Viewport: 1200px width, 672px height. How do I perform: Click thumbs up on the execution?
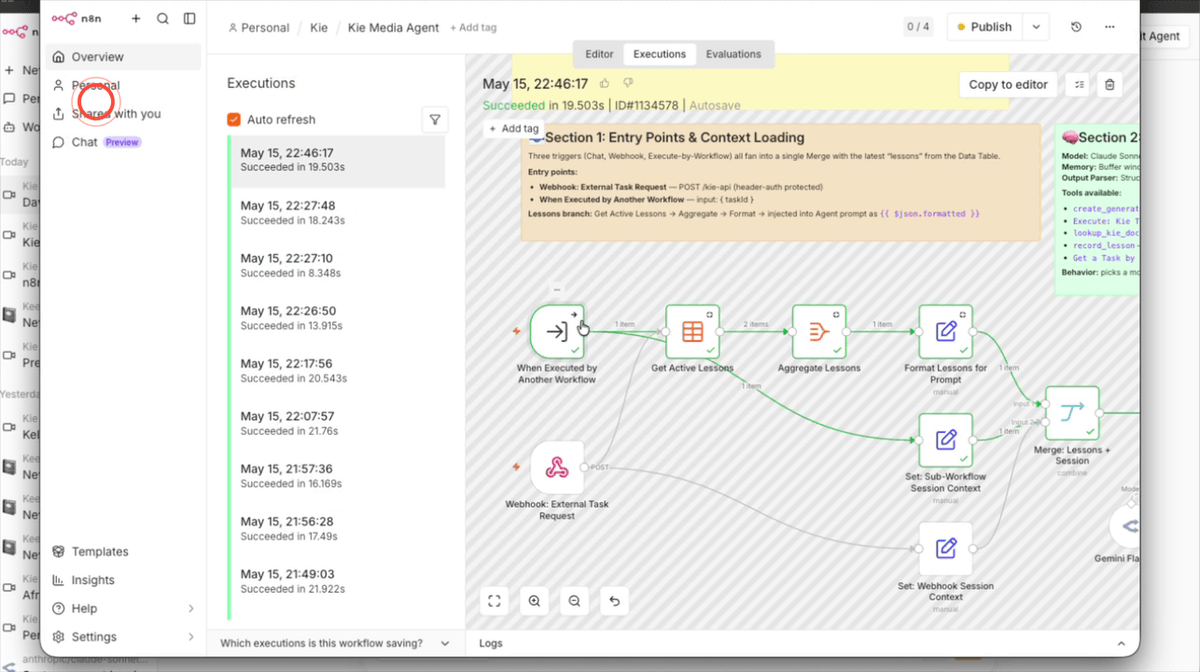coord(605,84)
